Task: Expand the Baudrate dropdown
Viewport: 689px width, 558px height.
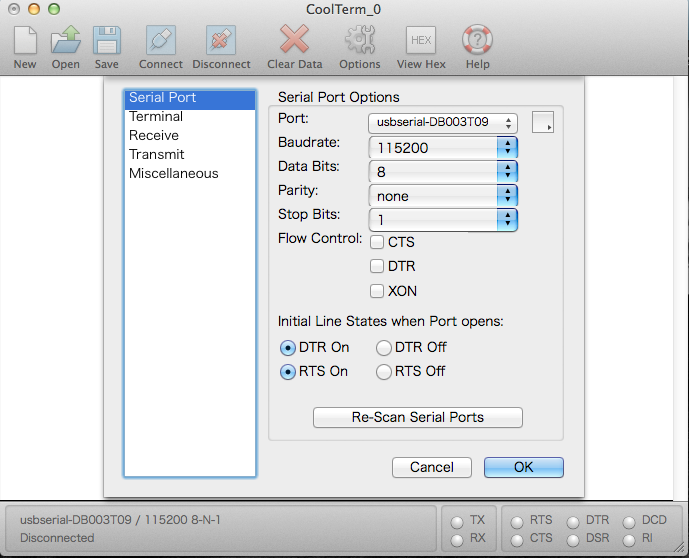Action: coord(442,147)
